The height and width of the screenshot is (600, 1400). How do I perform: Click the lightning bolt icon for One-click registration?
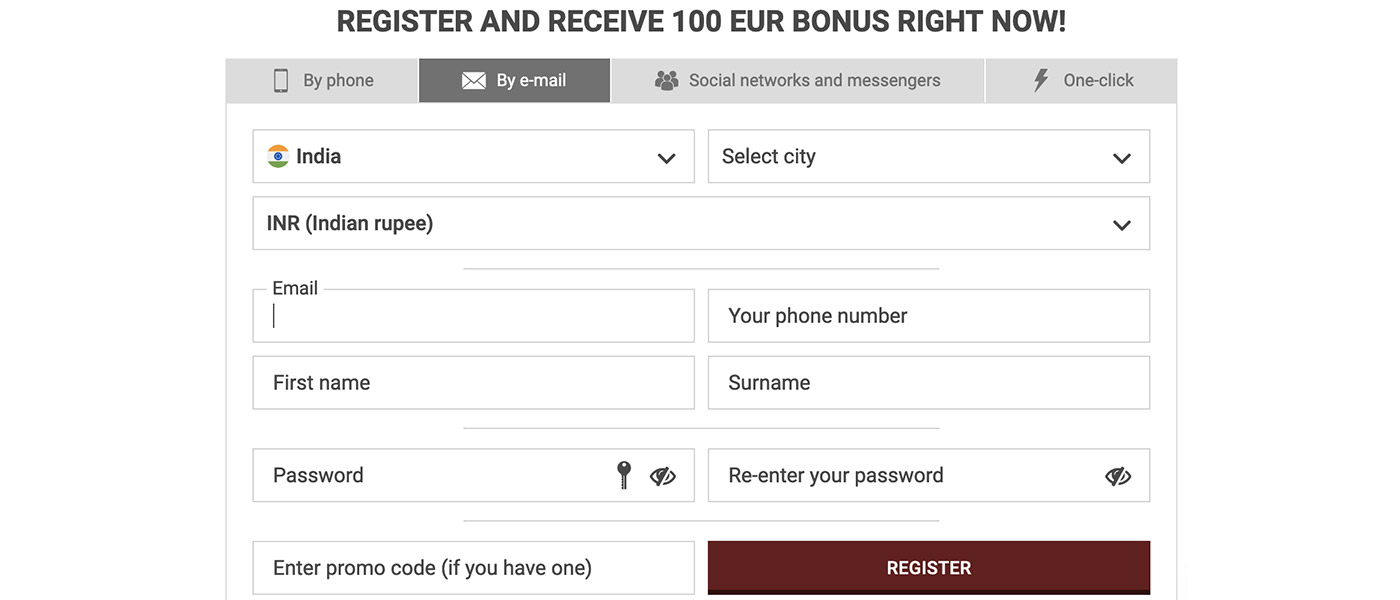tap(1040, 79)
